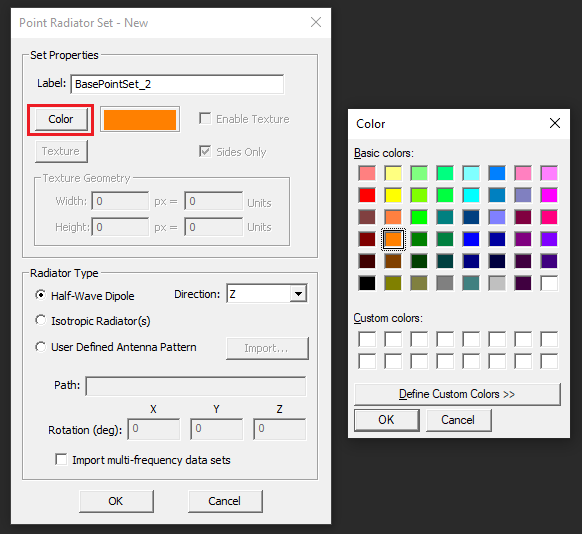Click the Label field containing BasePointSet_2
Screen dimensions: 582x534
pyautogui.click(x=177, y=84)
